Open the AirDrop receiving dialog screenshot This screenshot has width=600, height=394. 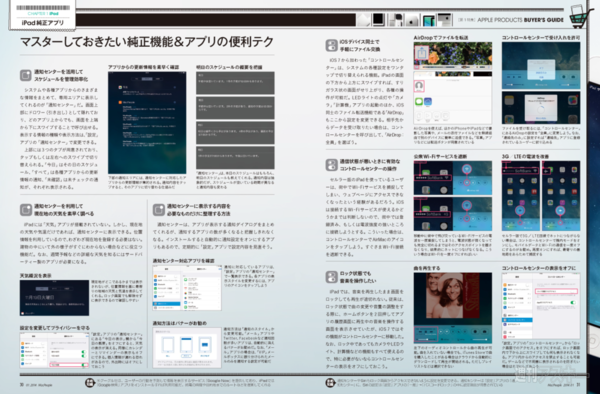[x=541, y=108]
